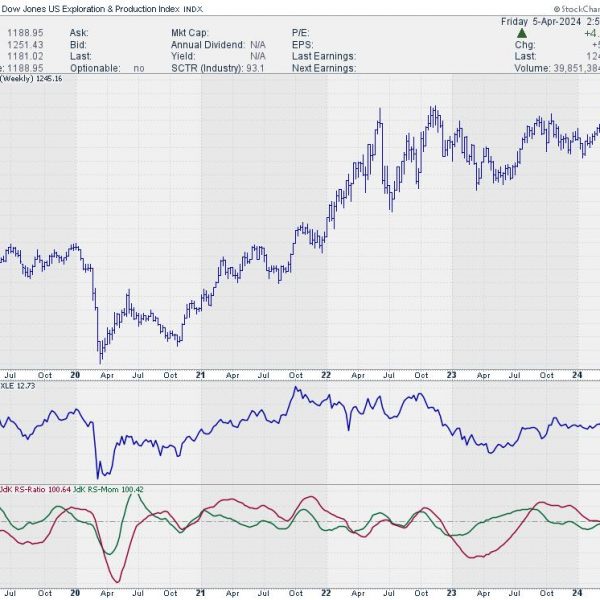Click the value '1181.02' in the quote header
Viewport: 600px width, 600px height.
[x=25, y=56]
